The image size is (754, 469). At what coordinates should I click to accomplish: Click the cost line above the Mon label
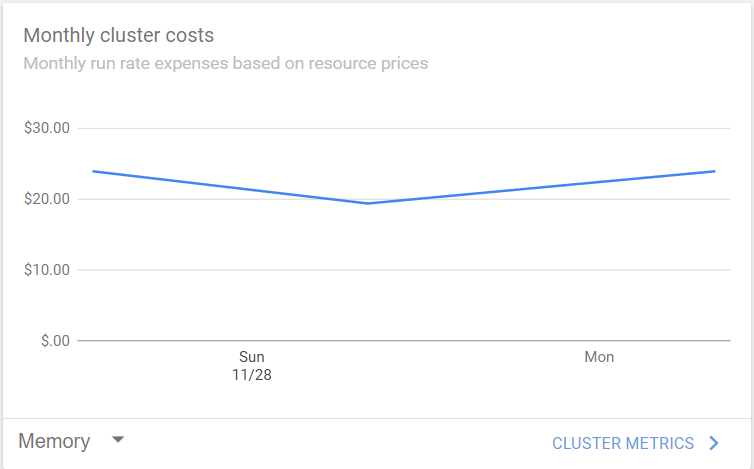[x=599, y=181]
